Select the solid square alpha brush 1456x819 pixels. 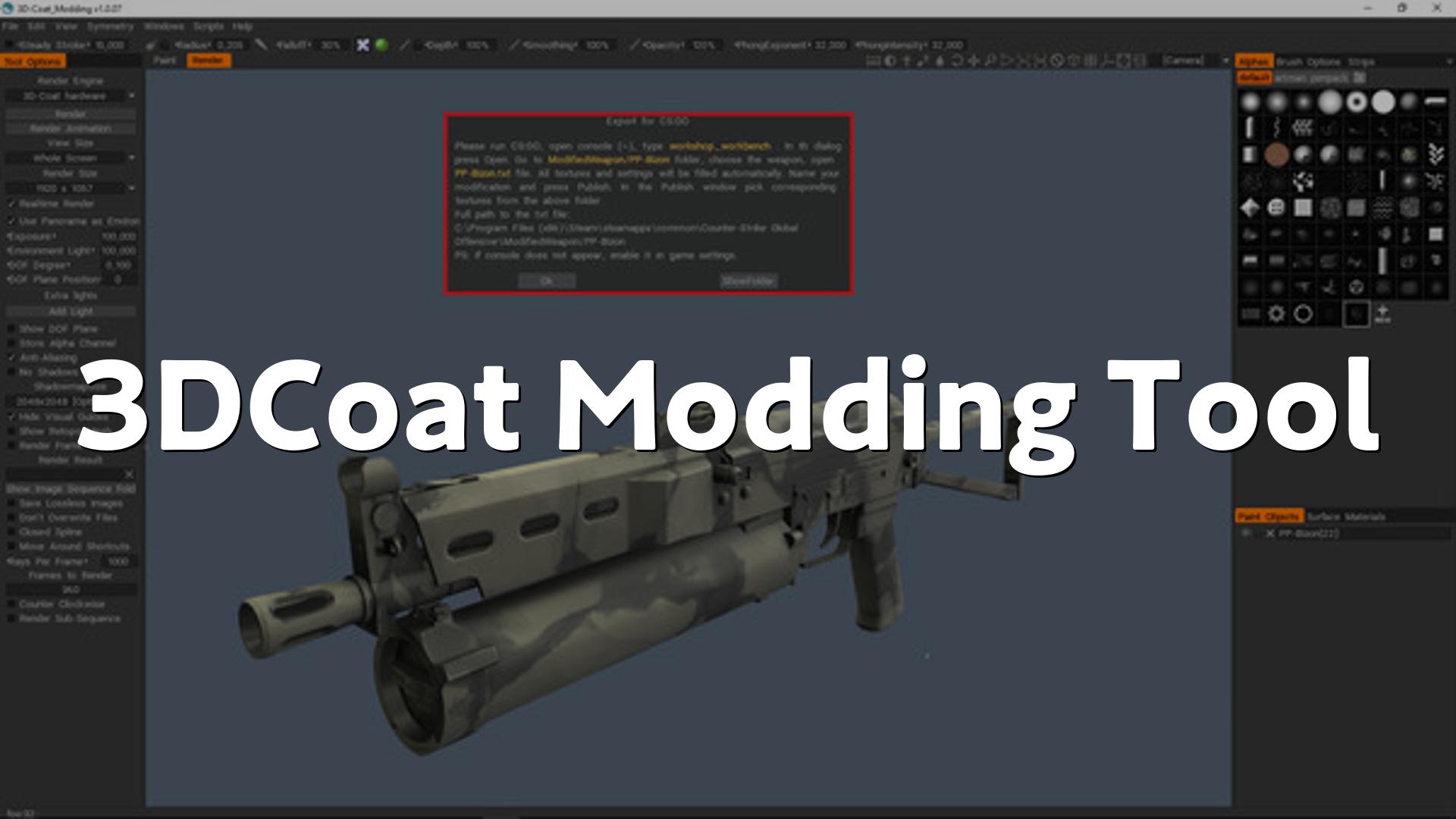1303,208
